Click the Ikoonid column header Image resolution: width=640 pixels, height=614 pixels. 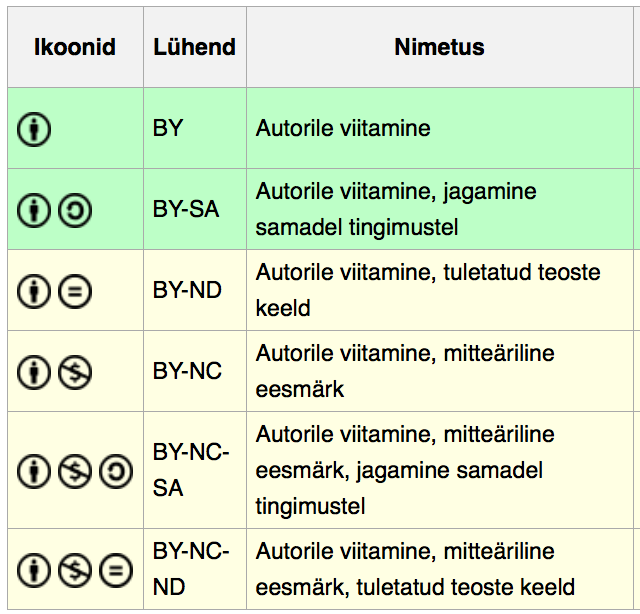(x=75, y=47)
